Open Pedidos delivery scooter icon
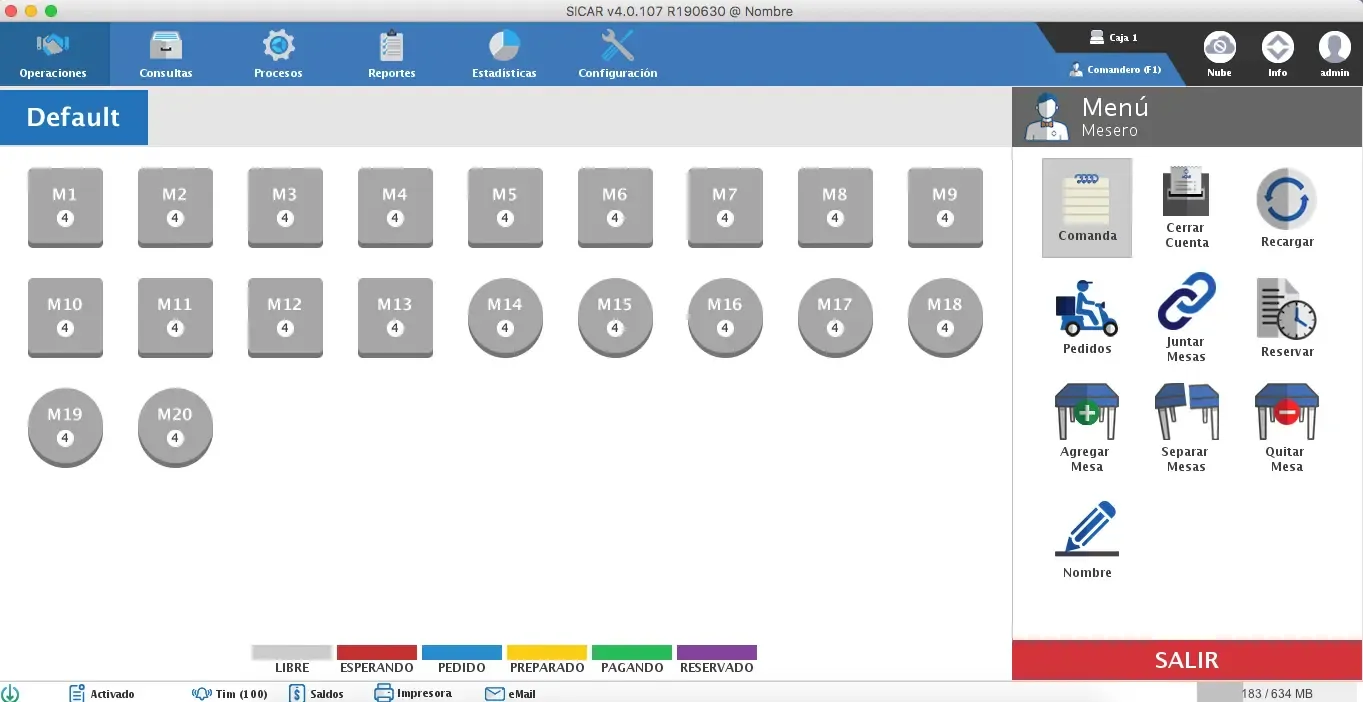The image size is (1363, 702). pyautogui.click(x=1087, y=308)
